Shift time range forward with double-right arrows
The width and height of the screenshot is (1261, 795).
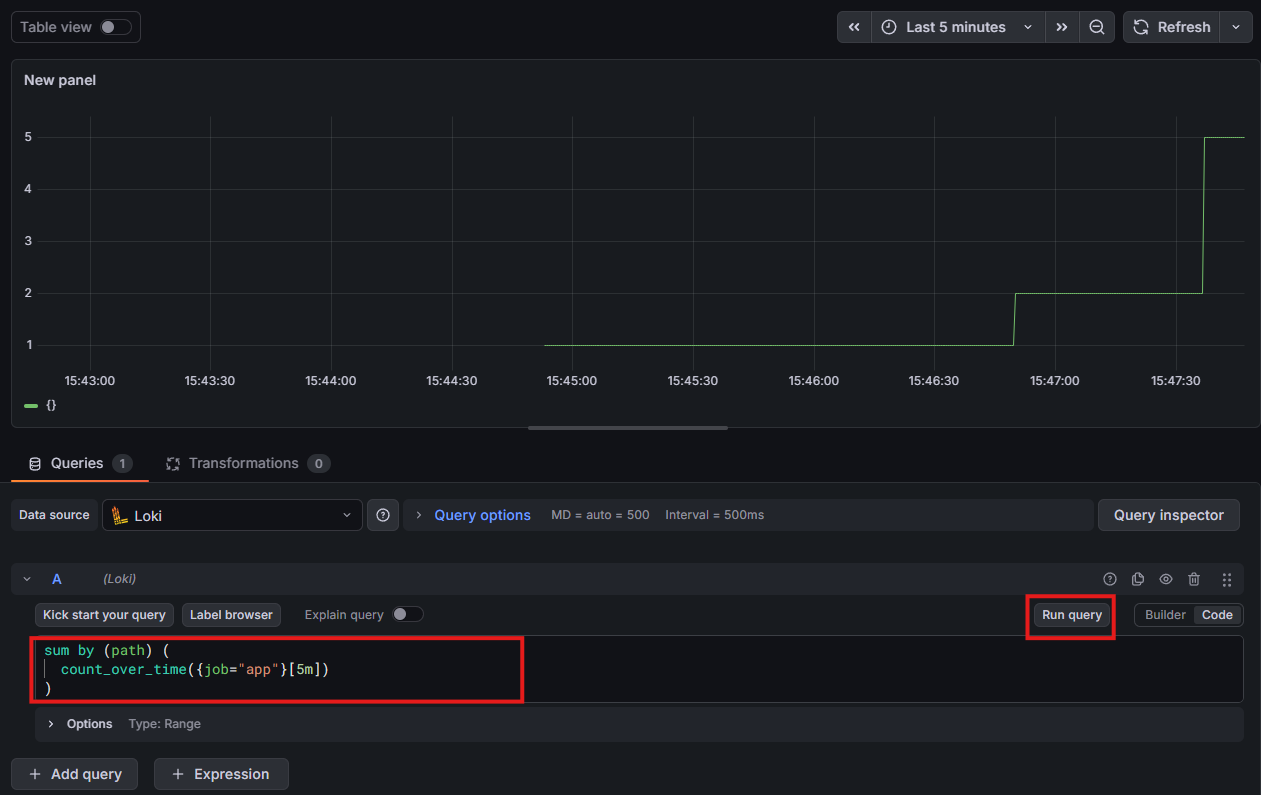tap(1062, 27)
